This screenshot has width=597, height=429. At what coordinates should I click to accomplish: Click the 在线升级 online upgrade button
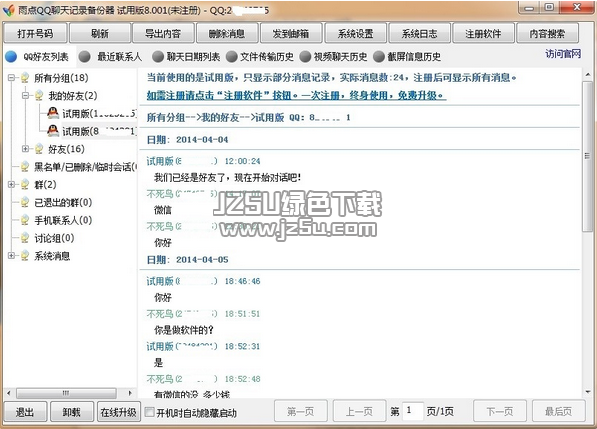[x=118, y=412]
